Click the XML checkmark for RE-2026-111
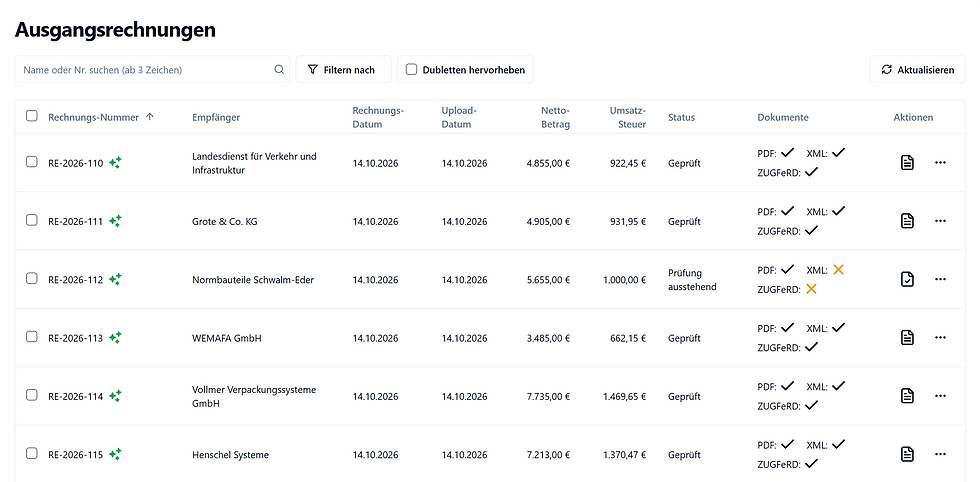980x482 pixels. point(838,211)
